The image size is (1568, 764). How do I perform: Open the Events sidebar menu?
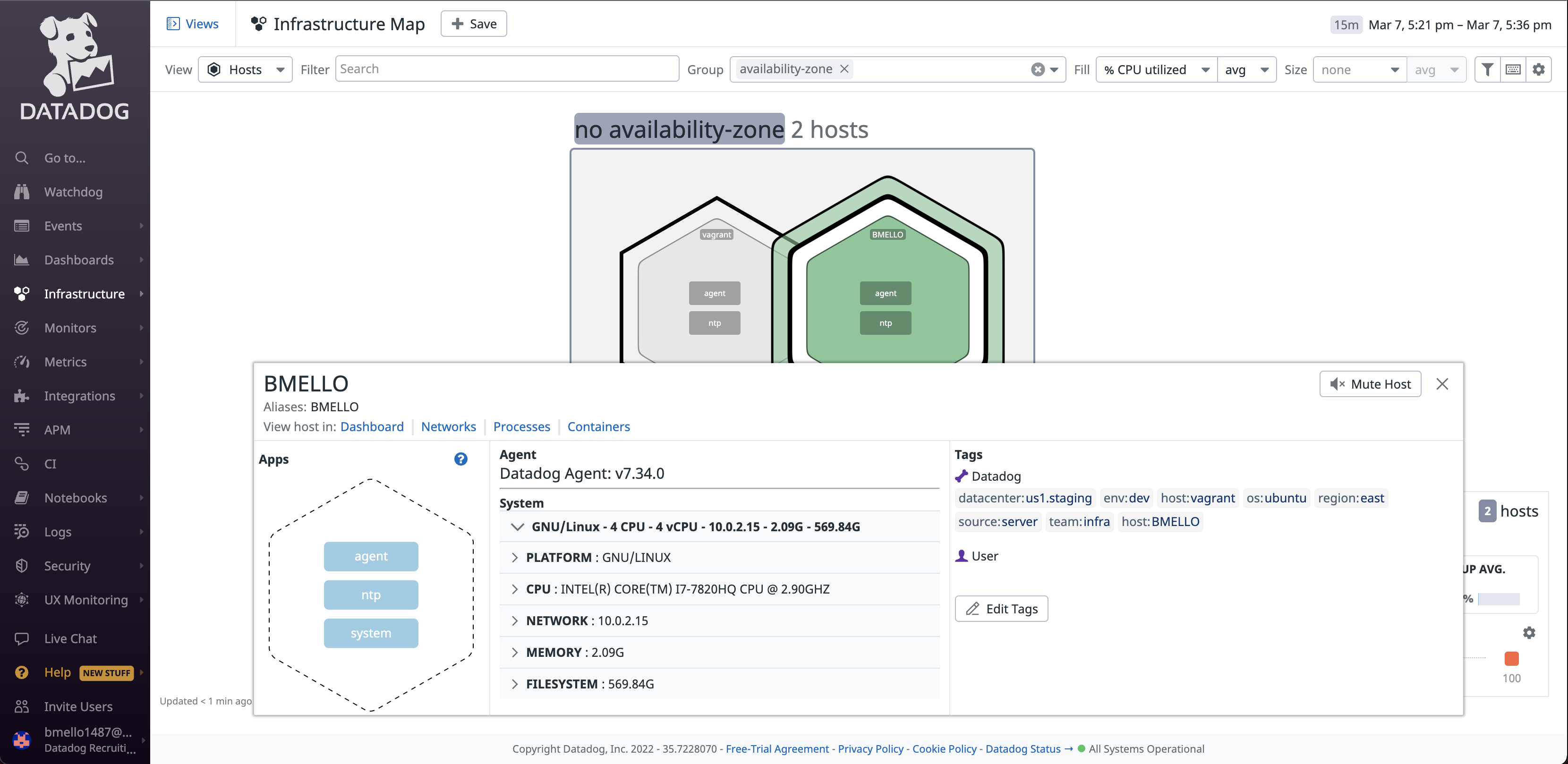[x=63, y=226]
